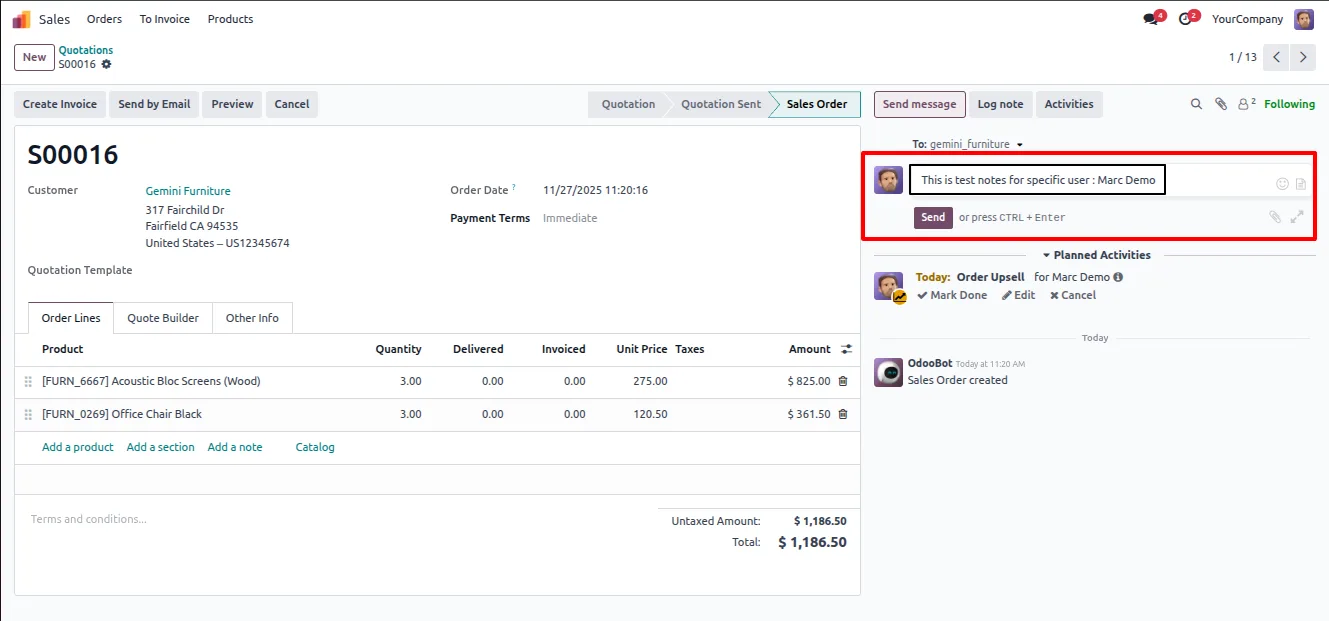The image size is (1329, 621).
Task: Show followers list icon
Action: 1246,104
